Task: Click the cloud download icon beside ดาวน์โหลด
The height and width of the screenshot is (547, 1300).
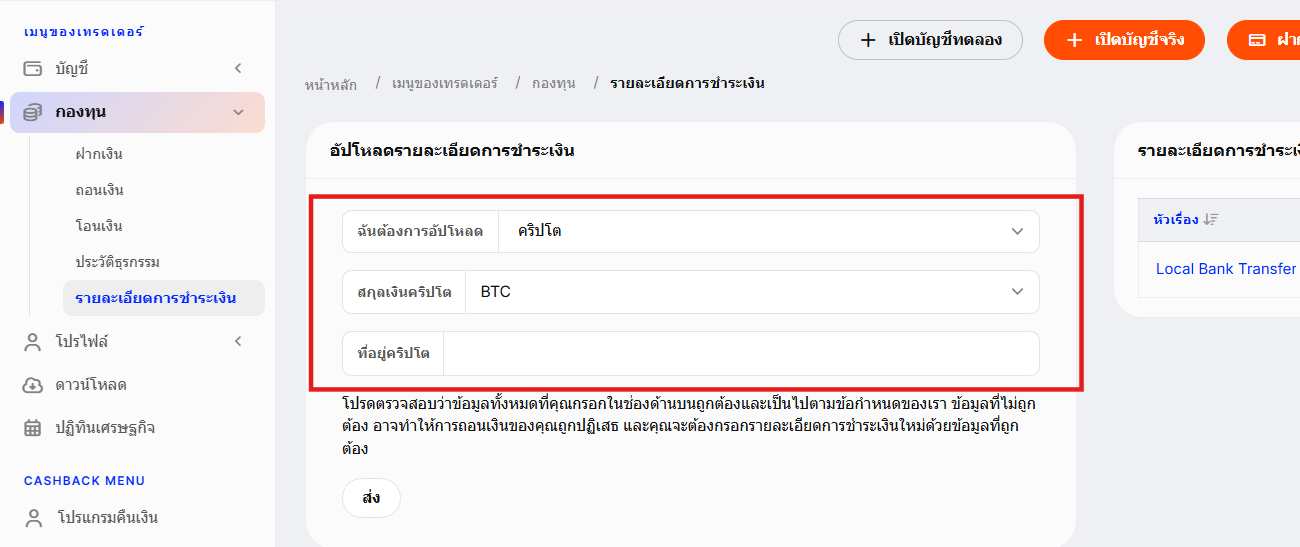Action: [33, 385]
